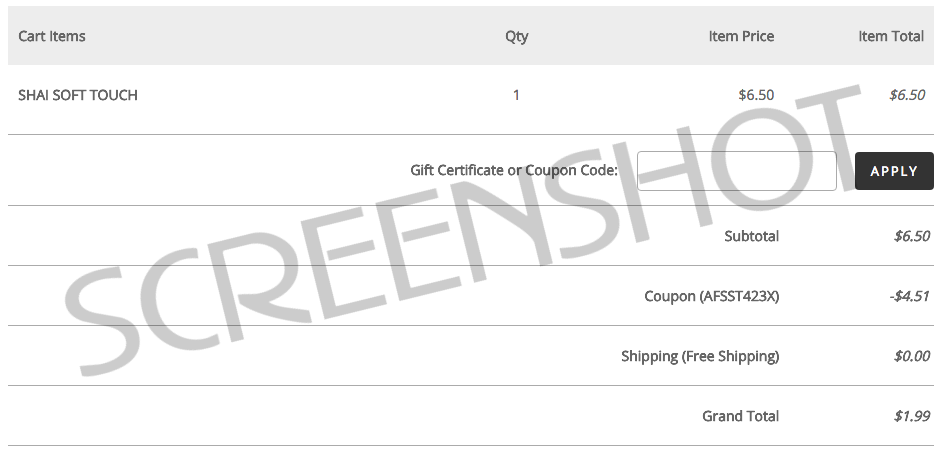
Task: Select the SHAI SOFT TOUCH cart item
Action: coord(78,95)
